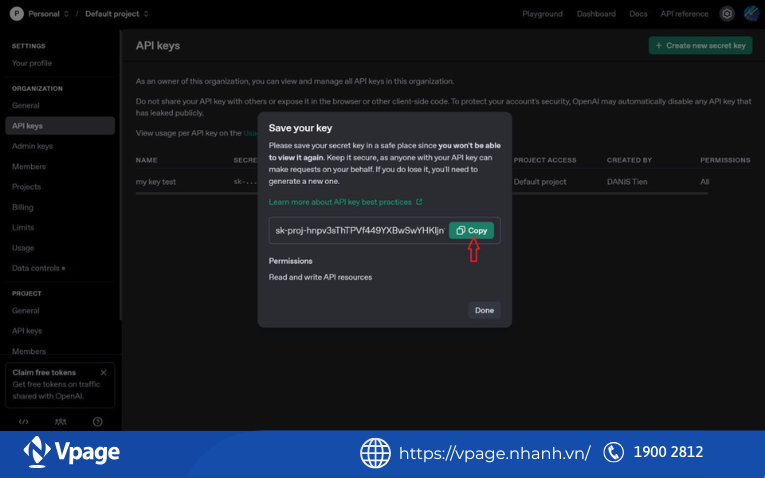The image size is (765, 478).
Task: Click the CREATED BY column header
Action: tap(629, 160)
